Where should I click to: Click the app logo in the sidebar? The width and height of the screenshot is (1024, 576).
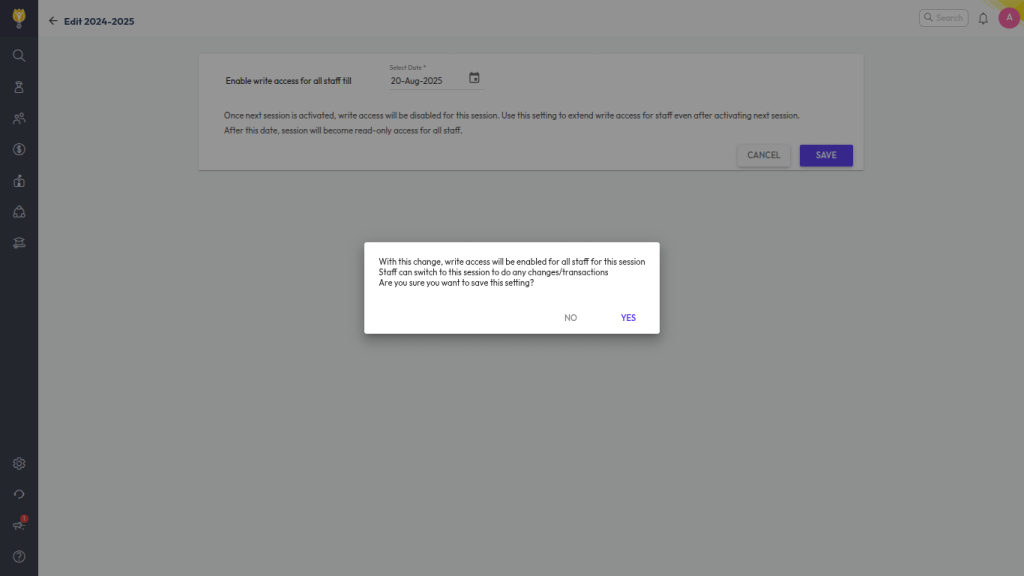tap(19, 19)
